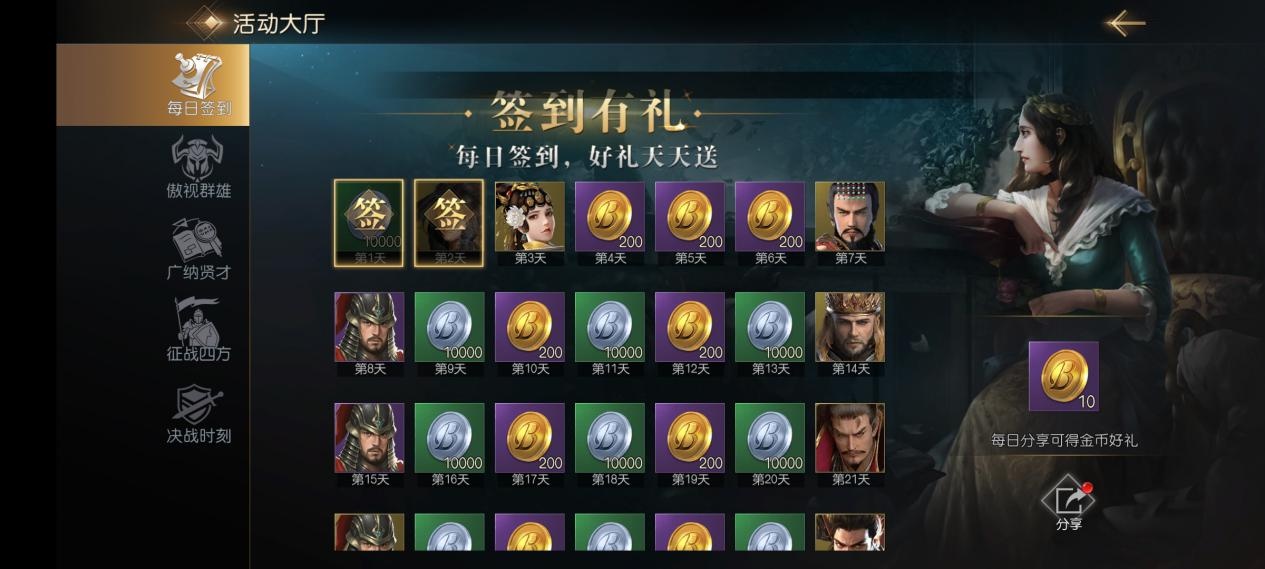
Task: Select the 第7天 general portrait reward
Action: [x=849, y=222]
